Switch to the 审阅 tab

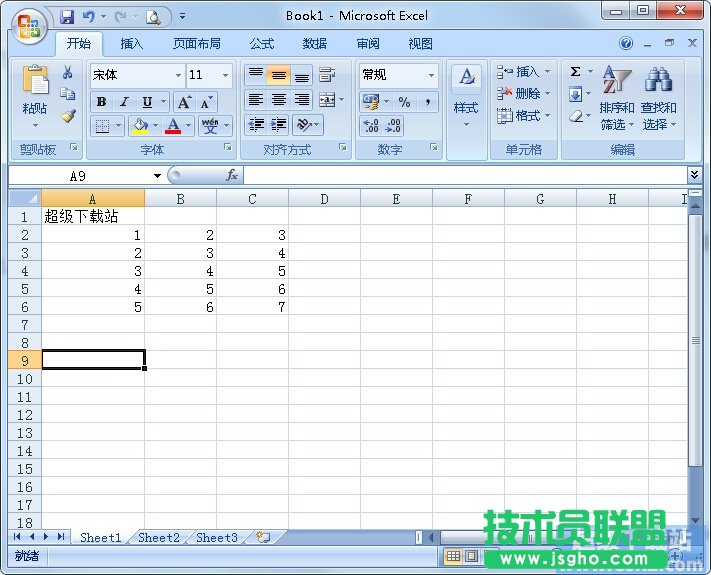368,44
